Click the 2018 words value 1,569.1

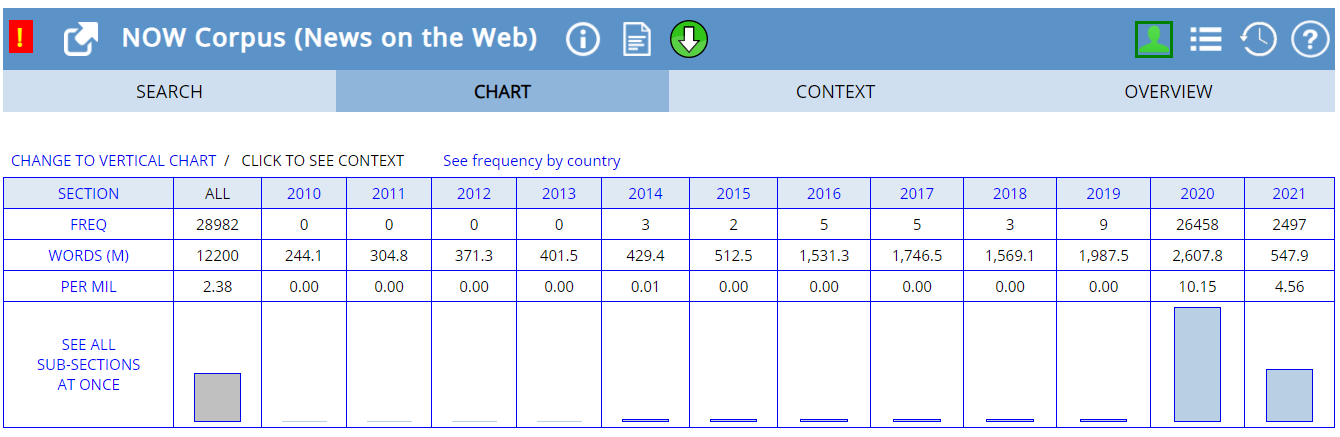coord(1010,256)
